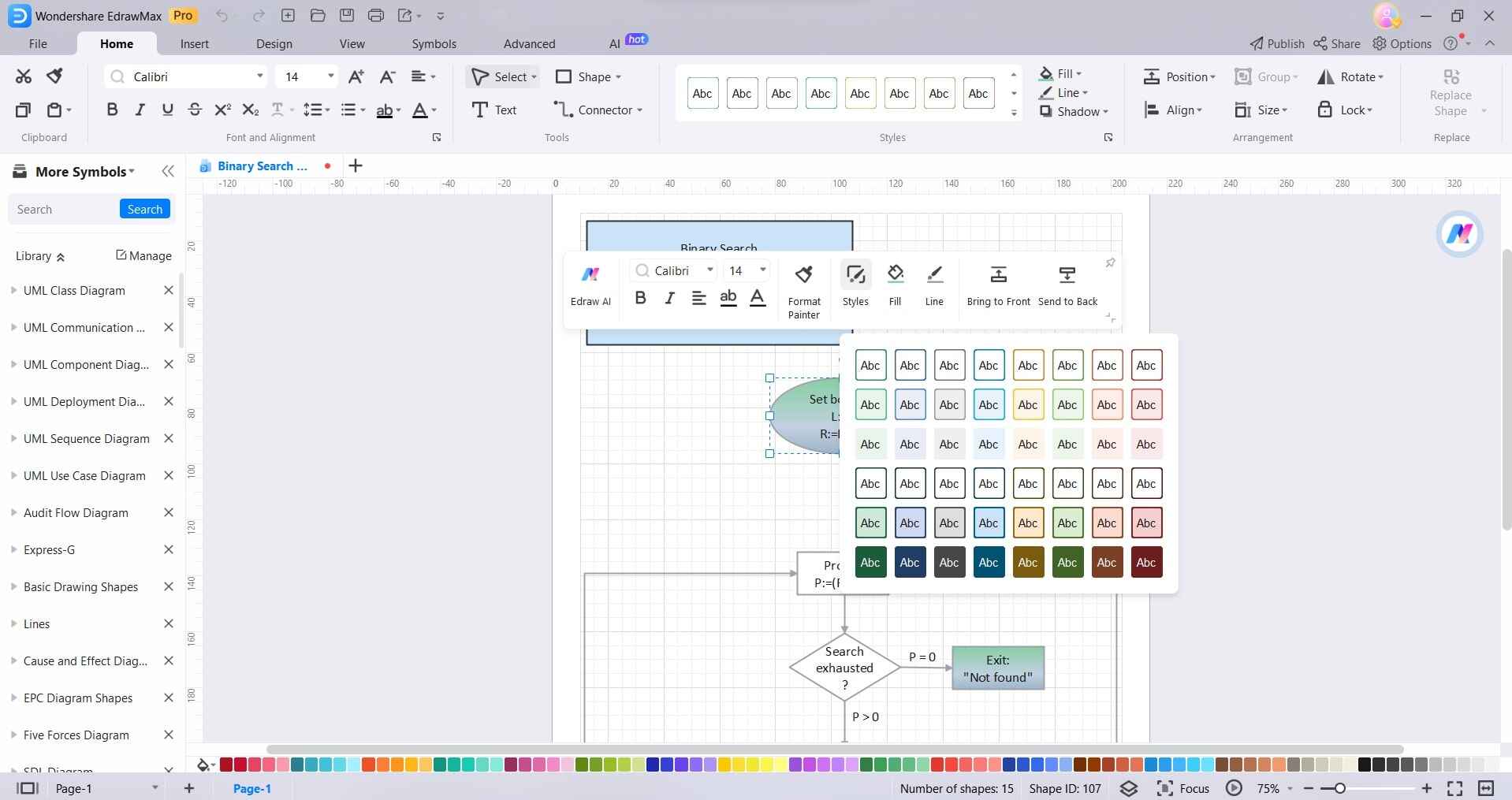Screen dimensions: 1512x800
Task: Toggle the Styles button in the floating toolbar
Action: [x=855, y=285]
